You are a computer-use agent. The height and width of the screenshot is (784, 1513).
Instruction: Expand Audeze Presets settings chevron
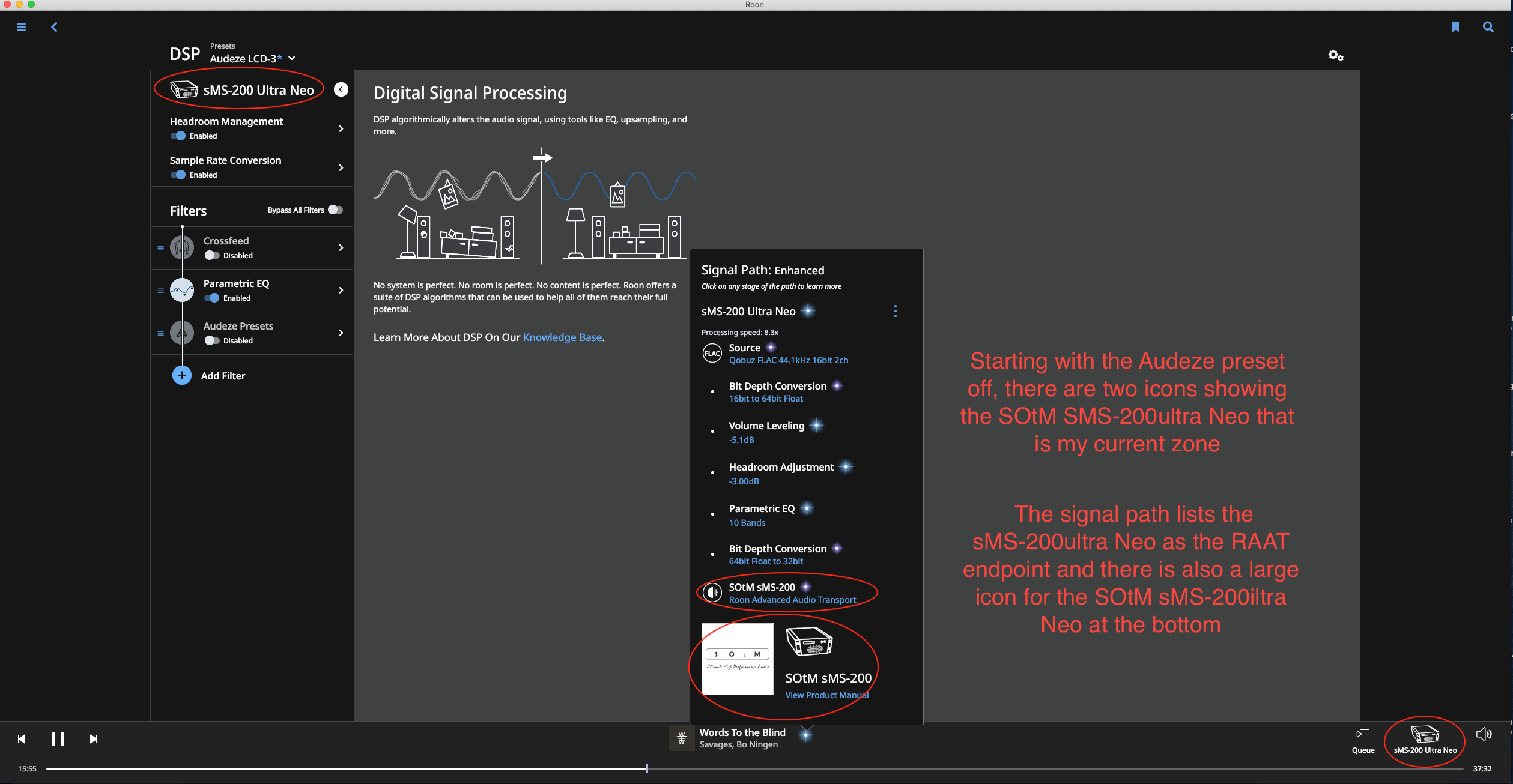coord(341,333)
